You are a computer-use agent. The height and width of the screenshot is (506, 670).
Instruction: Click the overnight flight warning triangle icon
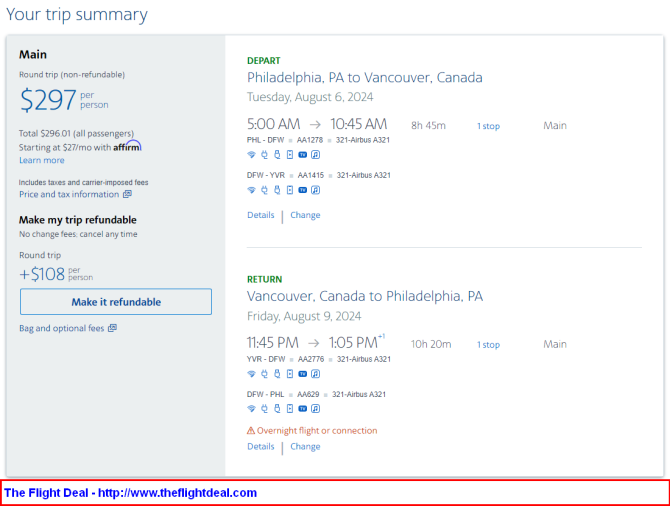[x=251, y=430]
